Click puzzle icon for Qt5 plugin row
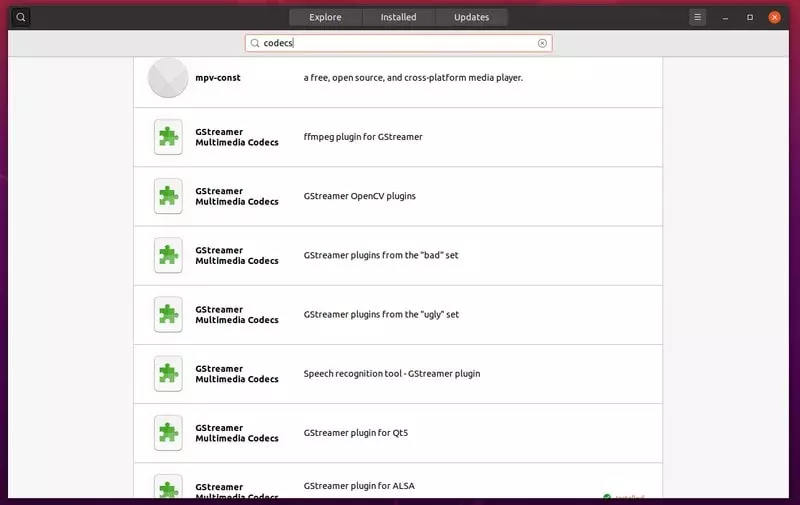 pos(168,433)
